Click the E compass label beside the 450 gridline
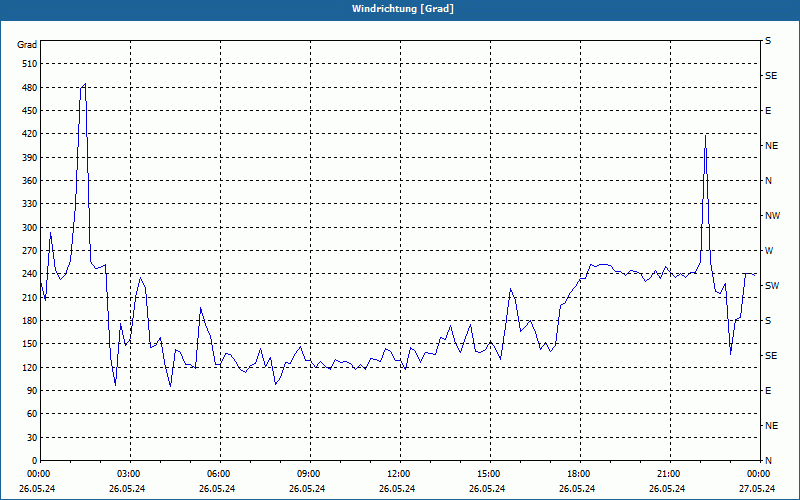 point(768,111)
